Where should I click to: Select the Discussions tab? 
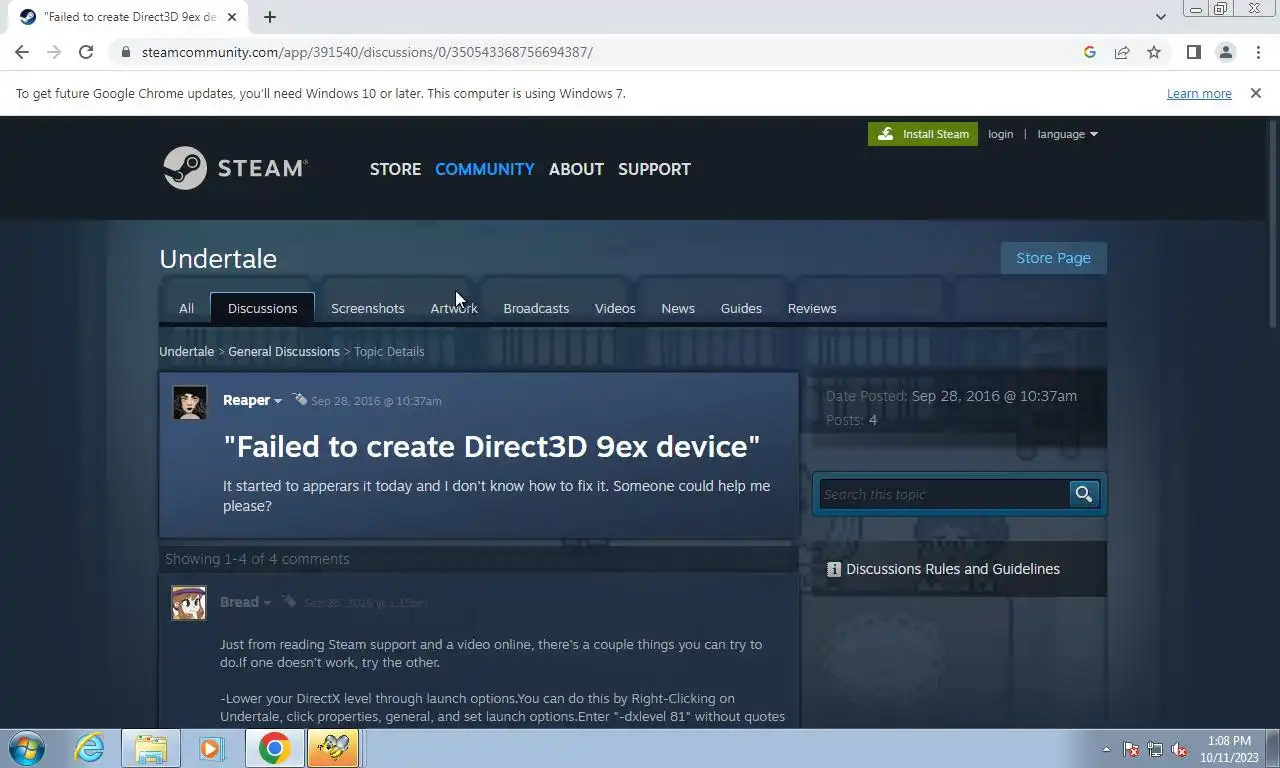(x=262, y=308)
